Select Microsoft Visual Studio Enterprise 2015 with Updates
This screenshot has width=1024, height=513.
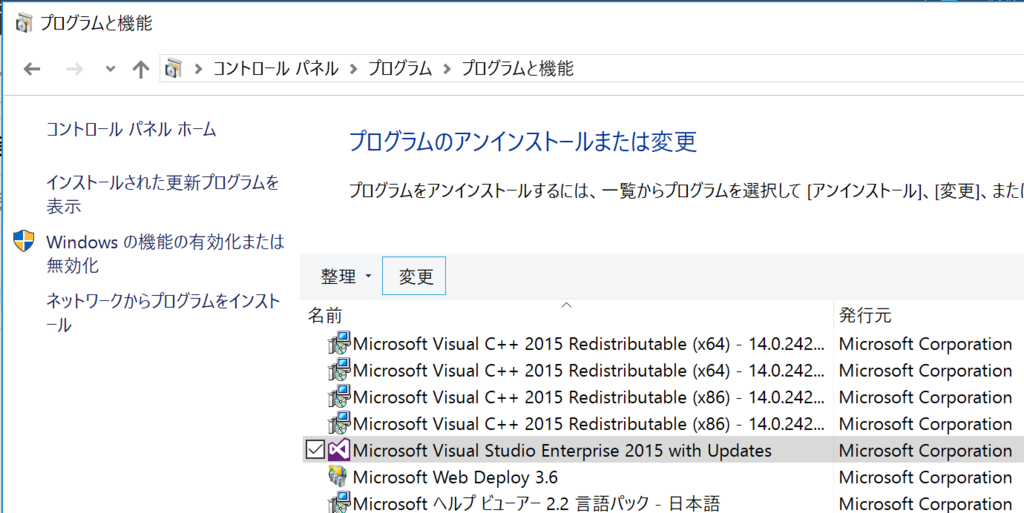pyautogui.click(x=562, y=451)
